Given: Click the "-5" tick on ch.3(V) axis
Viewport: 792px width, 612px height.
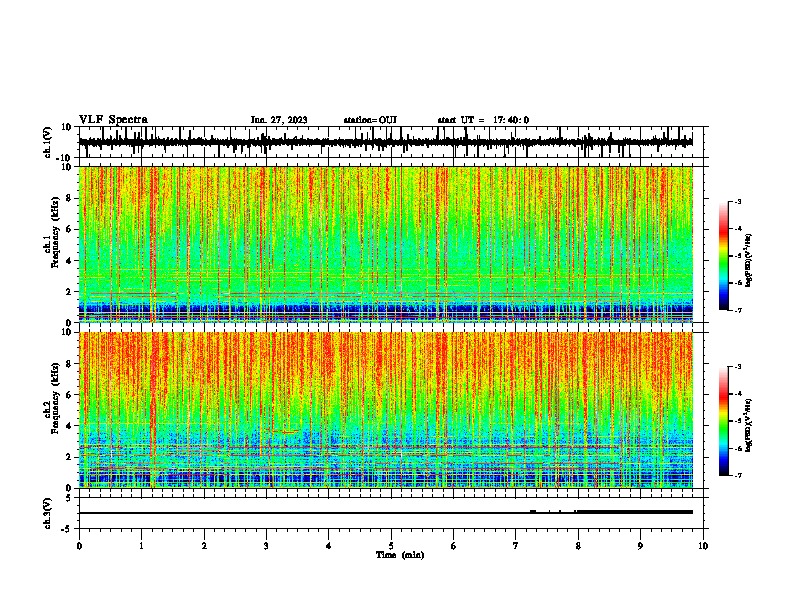Looking at the screenshot, I should [x=67, y=529].
